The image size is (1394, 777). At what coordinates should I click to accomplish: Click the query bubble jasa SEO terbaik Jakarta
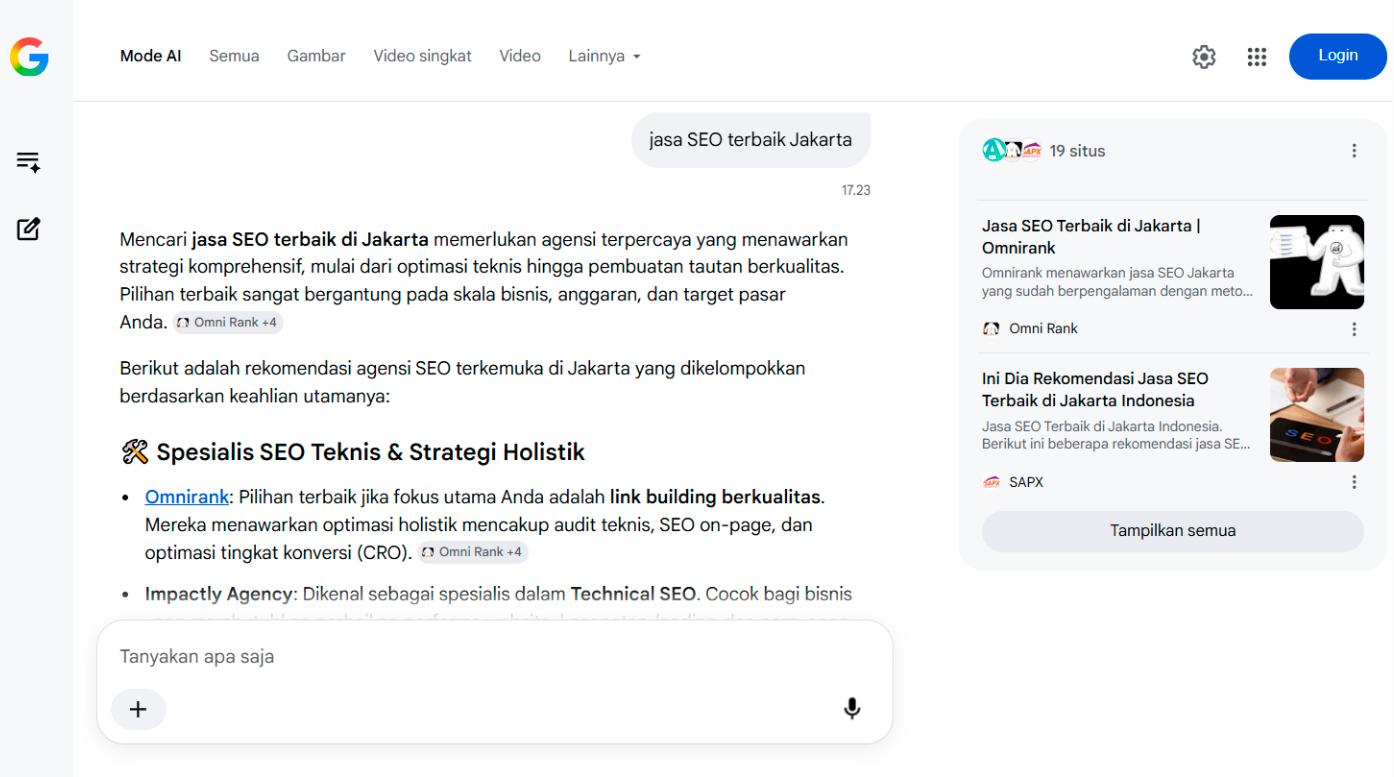(751, 140)
